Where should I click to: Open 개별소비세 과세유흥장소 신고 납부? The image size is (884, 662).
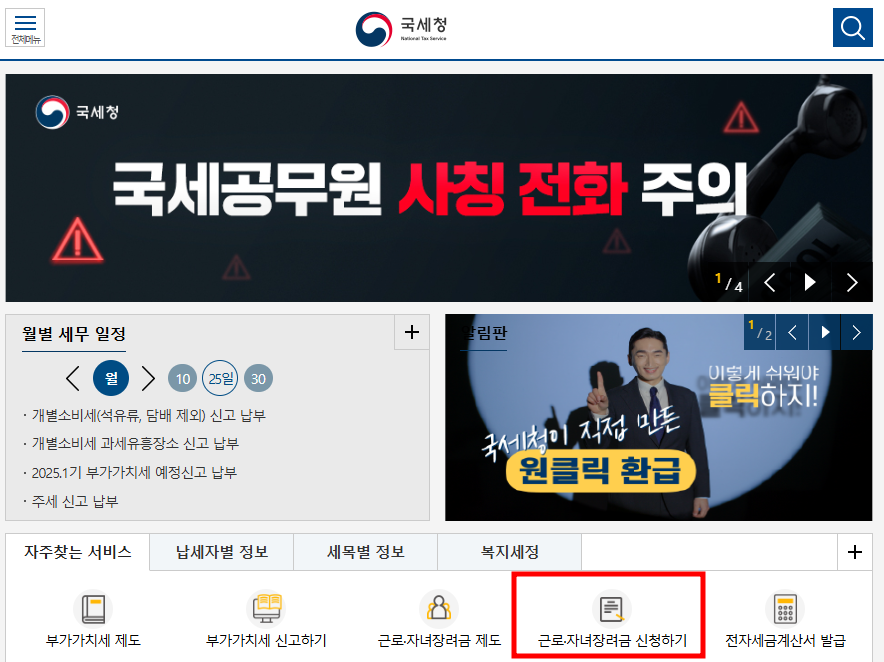[135, 444]
